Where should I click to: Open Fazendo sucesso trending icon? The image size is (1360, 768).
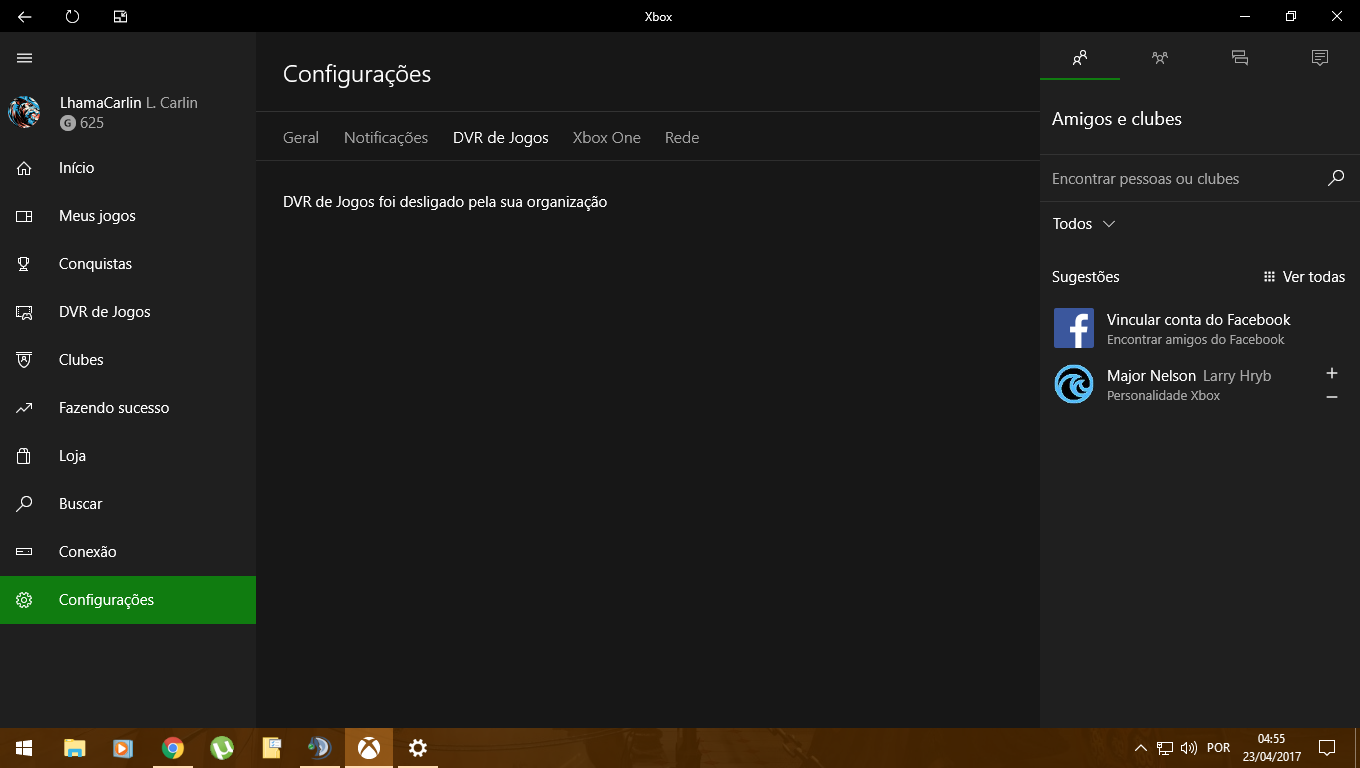click(25, 408)
